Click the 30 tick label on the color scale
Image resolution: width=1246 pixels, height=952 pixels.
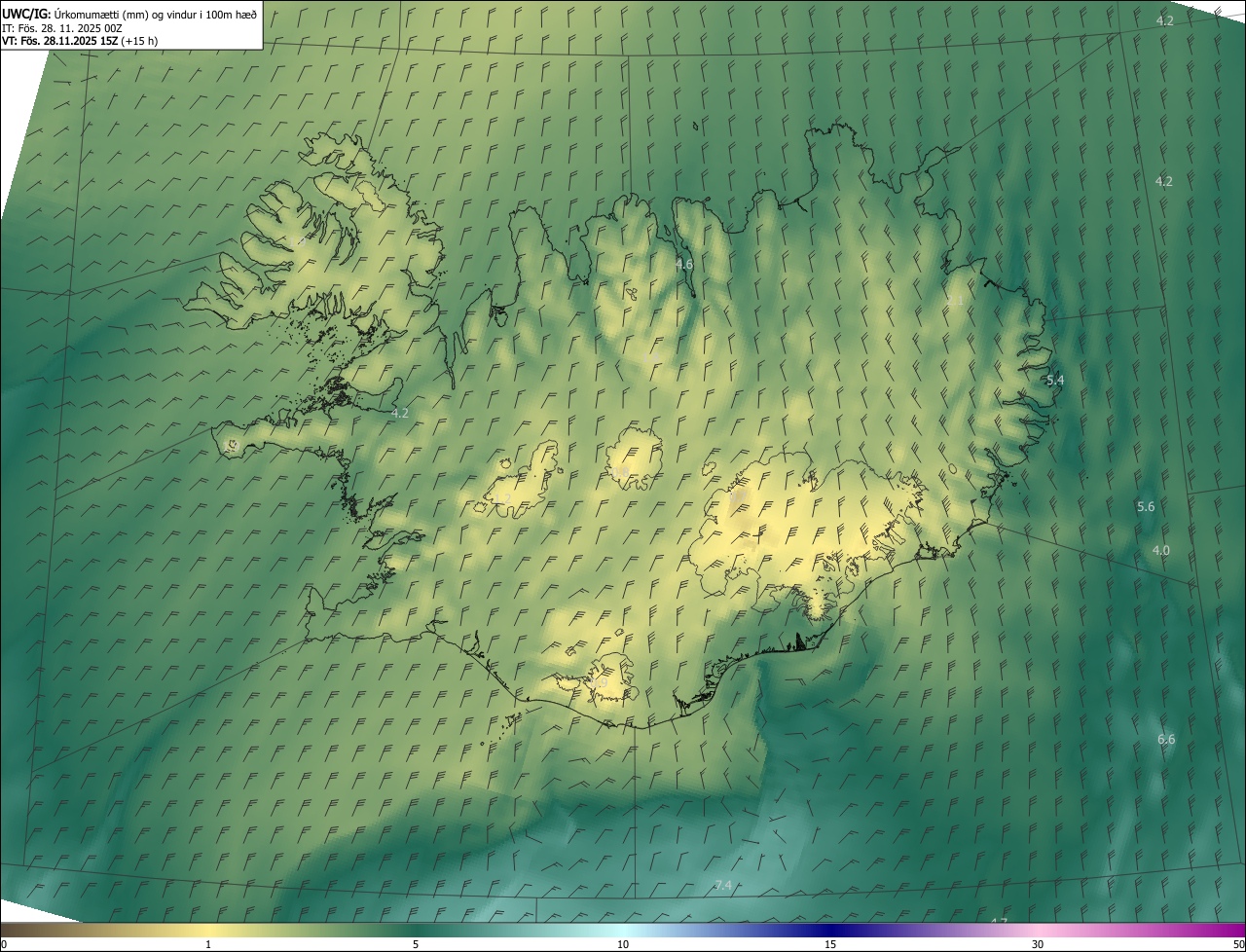point(1038,944)
